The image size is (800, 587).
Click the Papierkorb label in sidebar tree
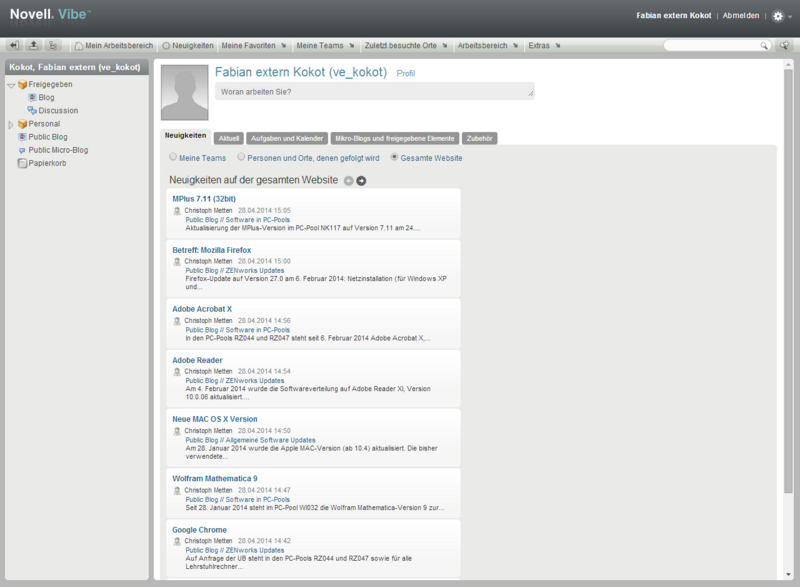click(47, 163)
